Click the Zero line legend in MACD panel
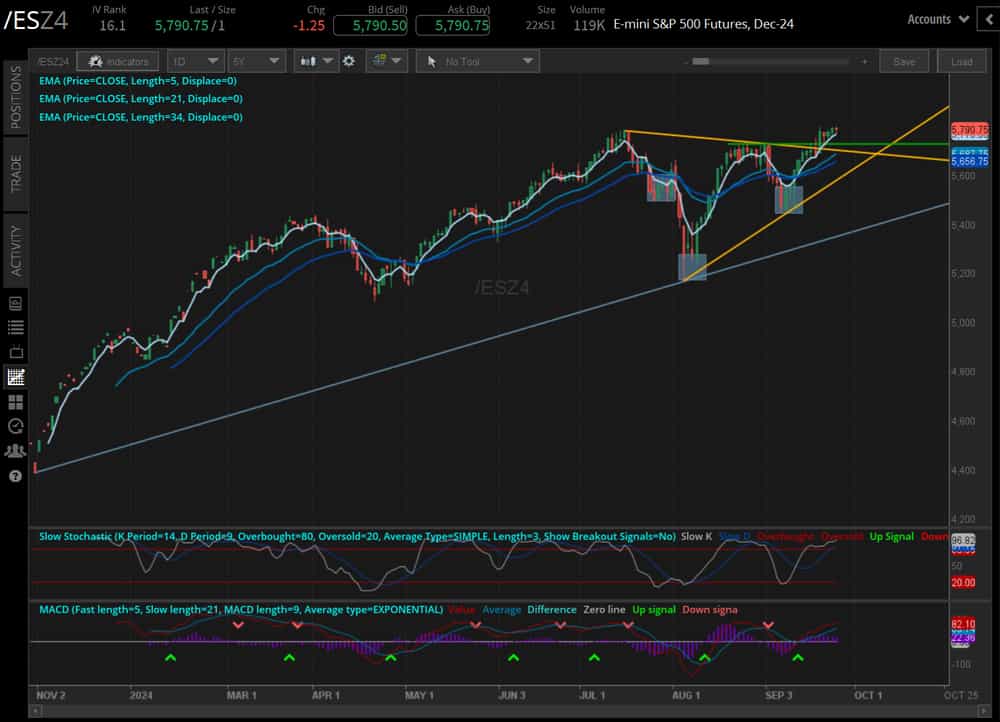The height and width of the screenshot is (722, 1000). (604, 610)
